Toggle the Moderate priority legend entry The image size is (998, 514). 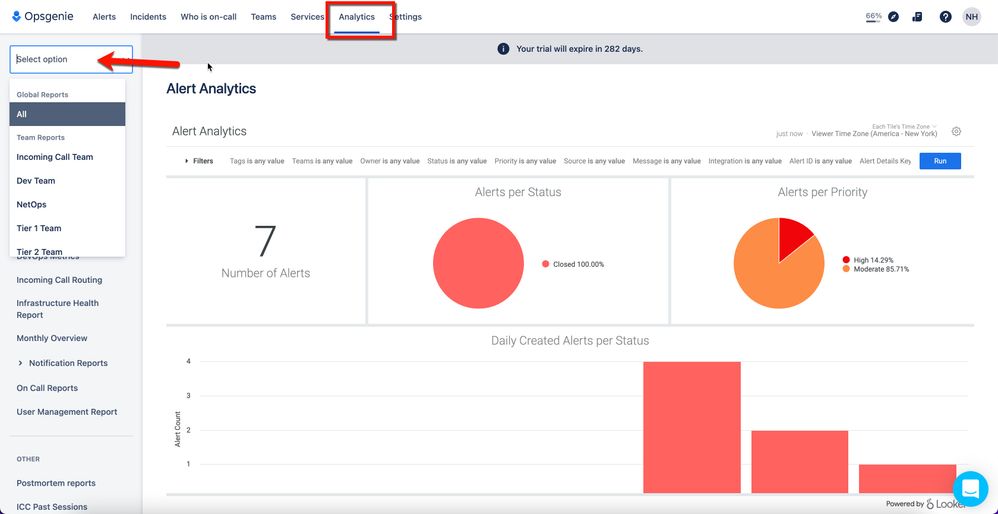875,269
